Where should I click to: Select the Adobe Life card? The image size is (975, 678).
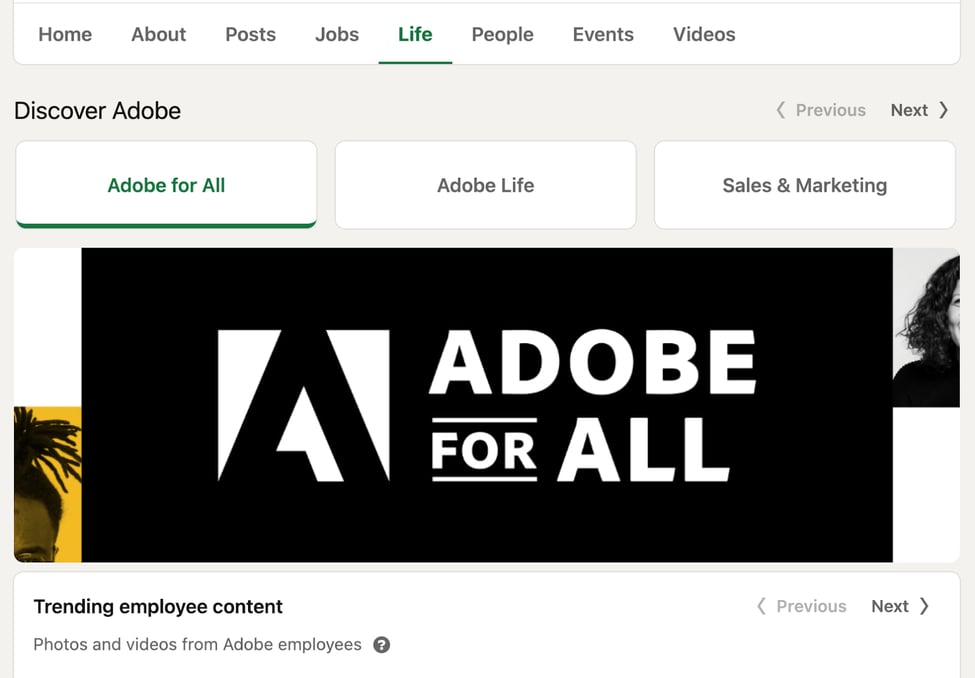click(x=486, y=185)
